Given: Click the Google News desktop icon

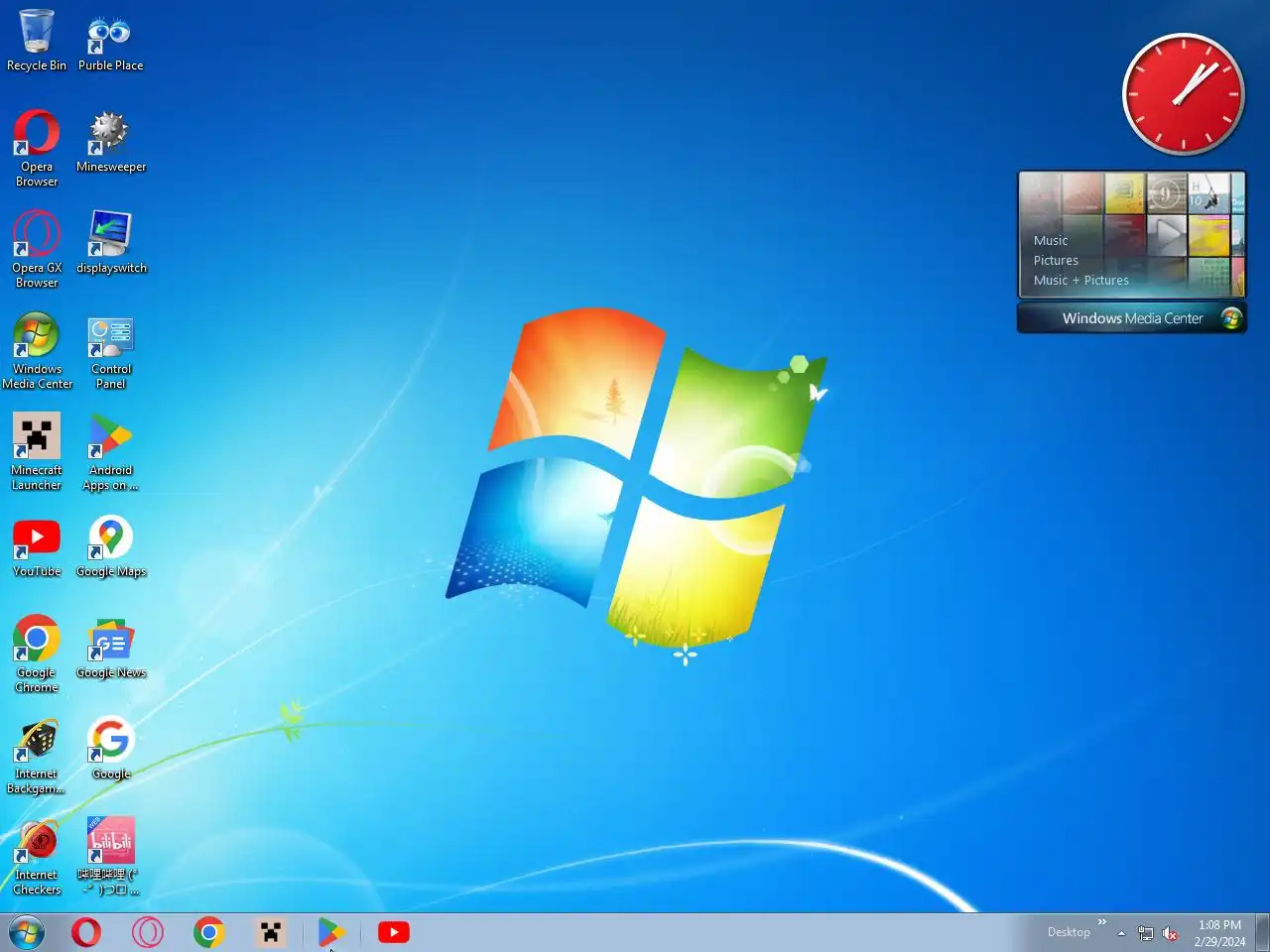Looking at the screenshot, I should point(110,648).
